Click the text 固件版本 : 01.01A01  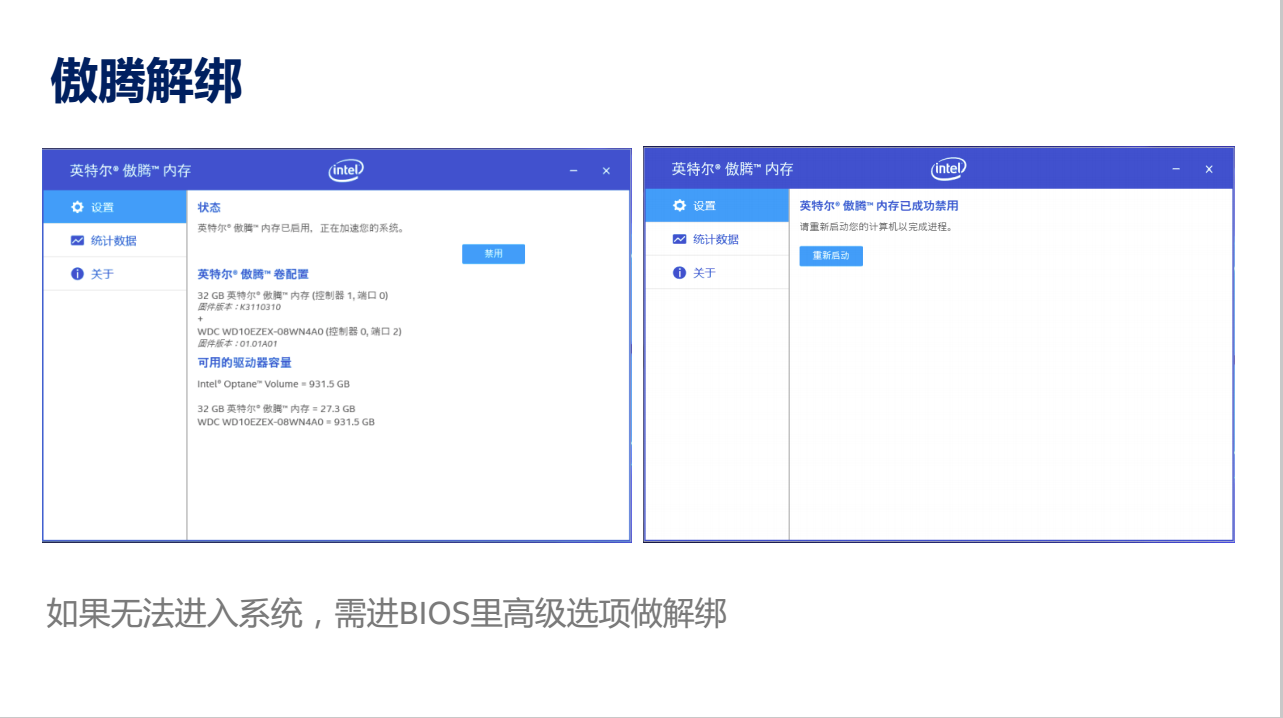point(237,343)
